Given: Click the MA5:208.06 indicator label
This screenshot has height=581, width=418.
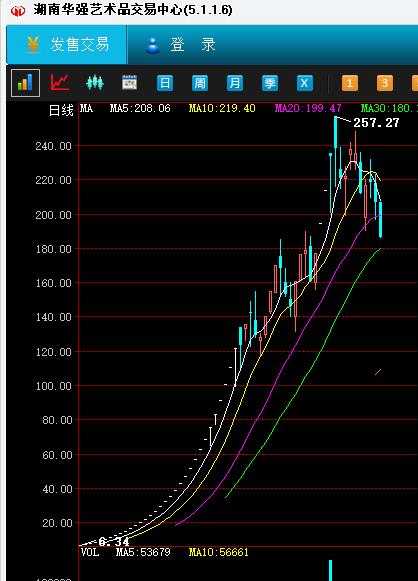Looking at the screenshot, I should tap(140, 109).
